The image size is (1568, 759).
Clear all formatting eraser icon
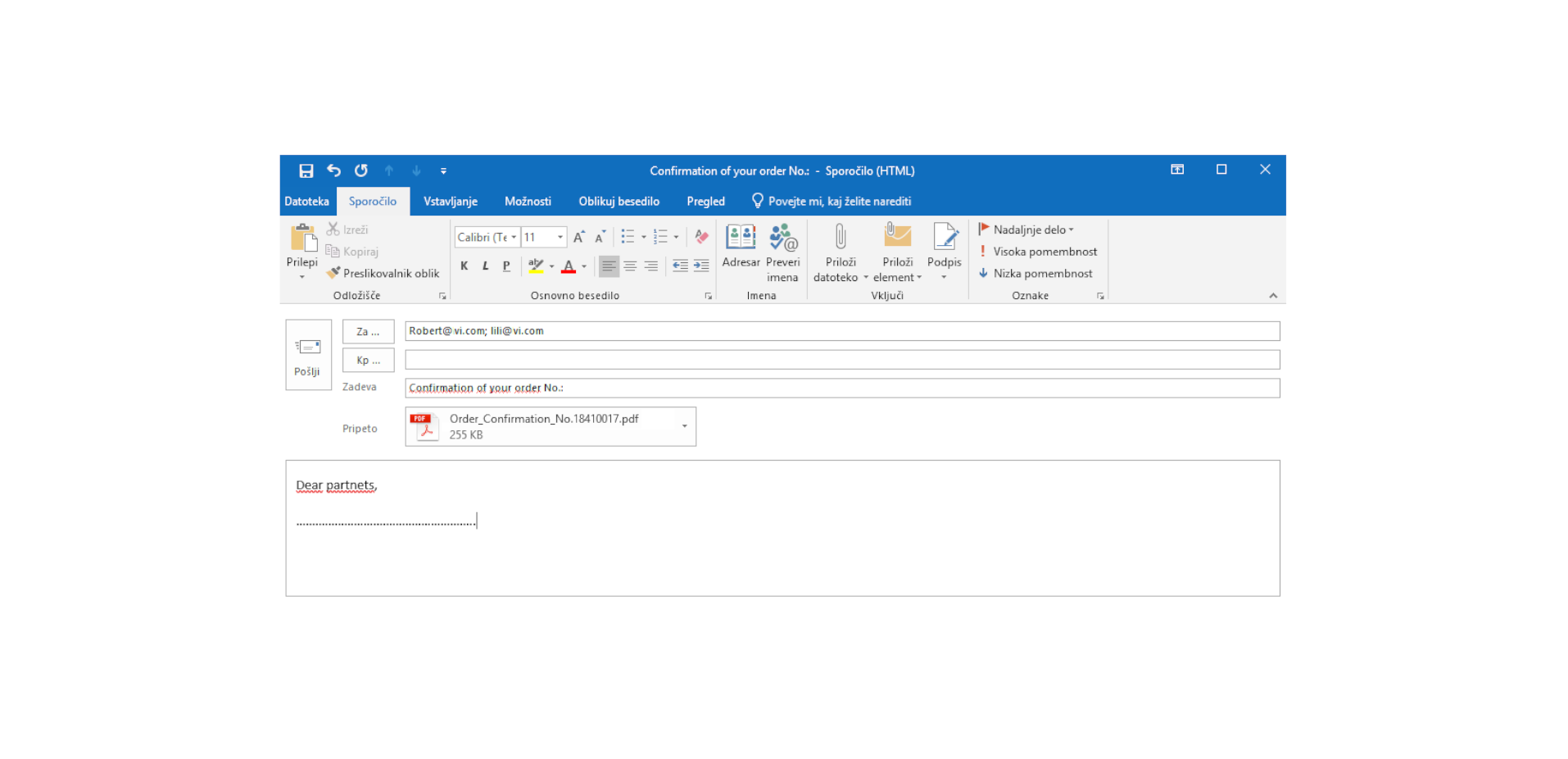point(701,237)
